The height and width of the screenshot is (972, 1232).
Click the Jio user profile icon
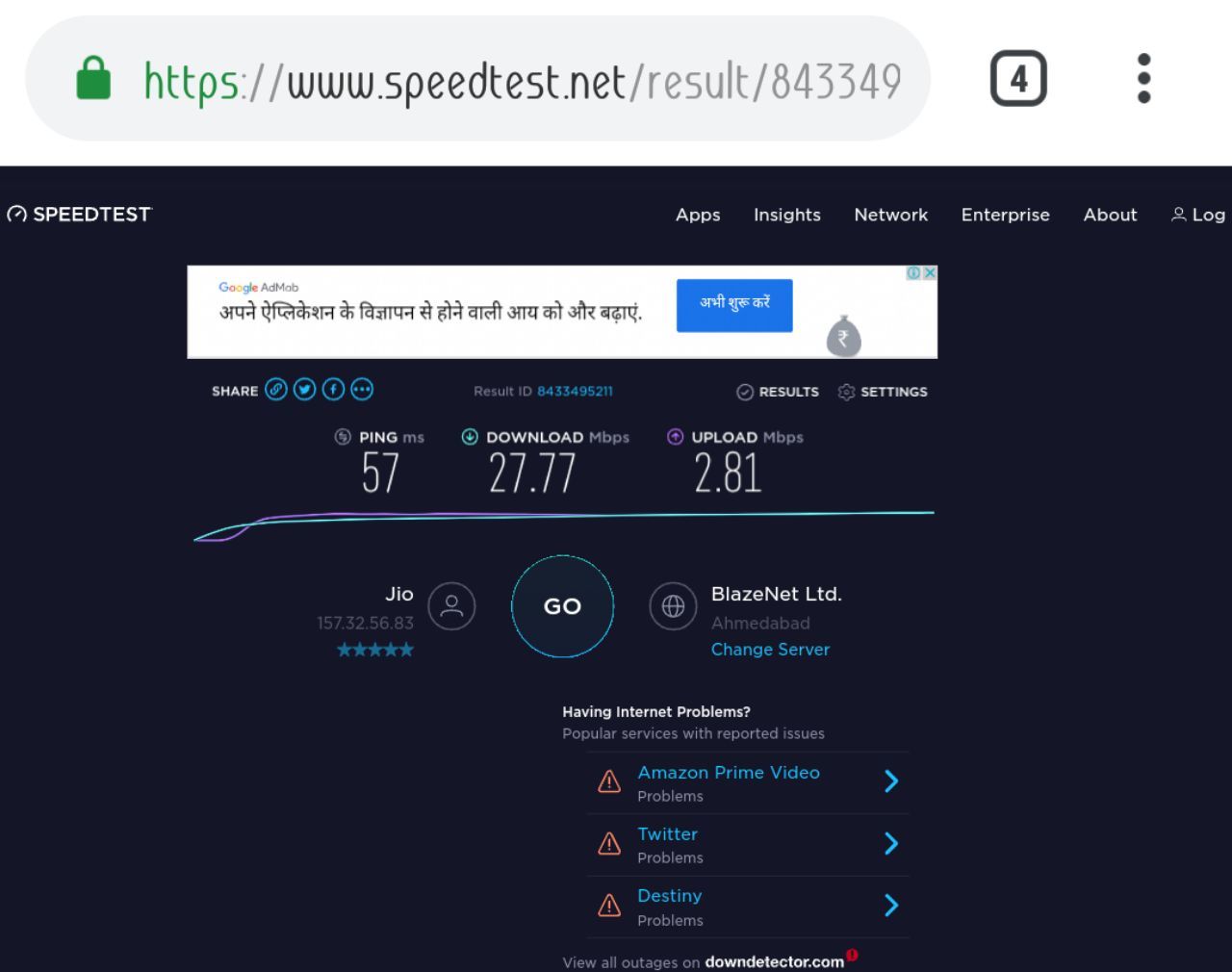[451, 606]
